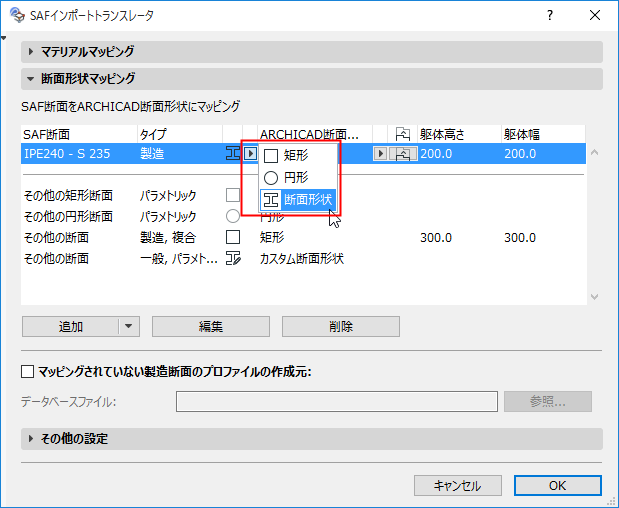This screenshot has width=619, height=508.
Task: Select the IPE240 - S 235 row
Action: pos(303,153)
